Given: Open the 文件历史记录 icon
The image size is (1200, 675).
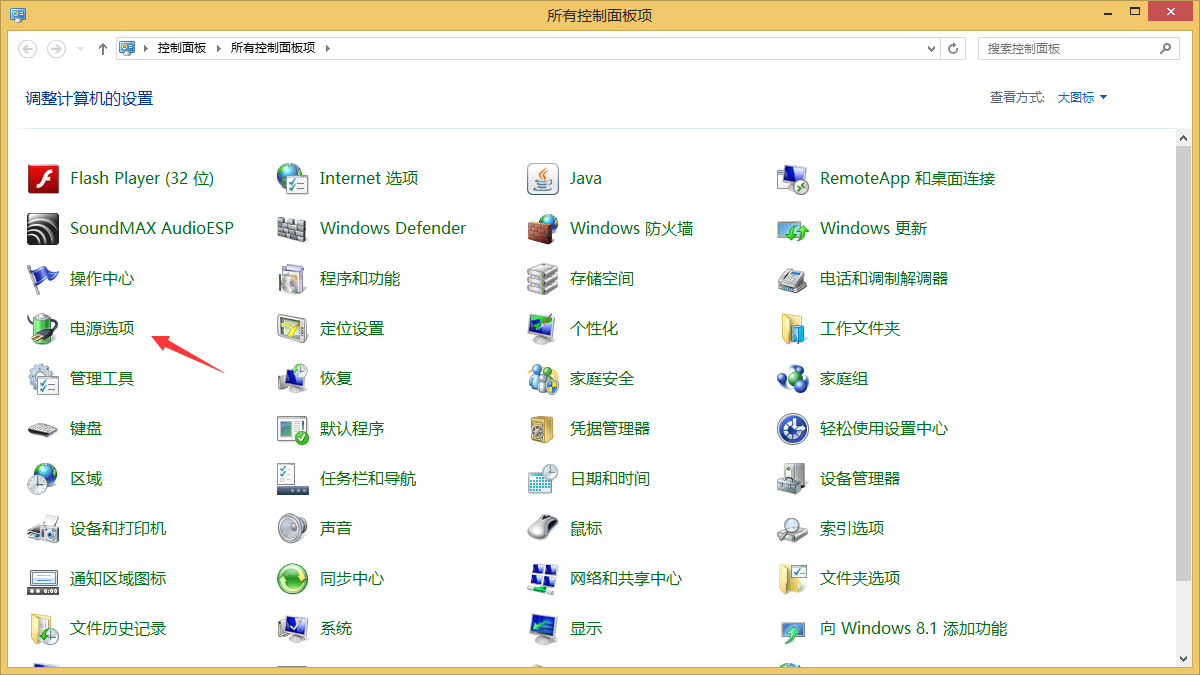Looking at the screenshot, I should coord(43,629).
